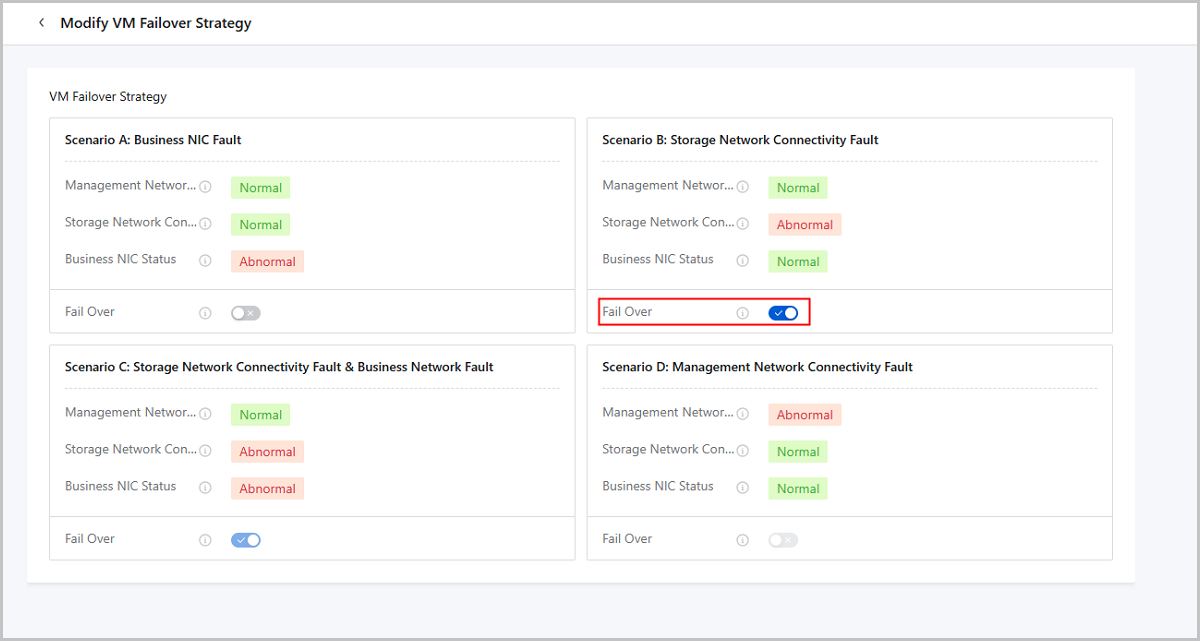Click the disabled Fail Over switch in Scenario D
Screen dimensions: 1200x641
pos(783,540)
